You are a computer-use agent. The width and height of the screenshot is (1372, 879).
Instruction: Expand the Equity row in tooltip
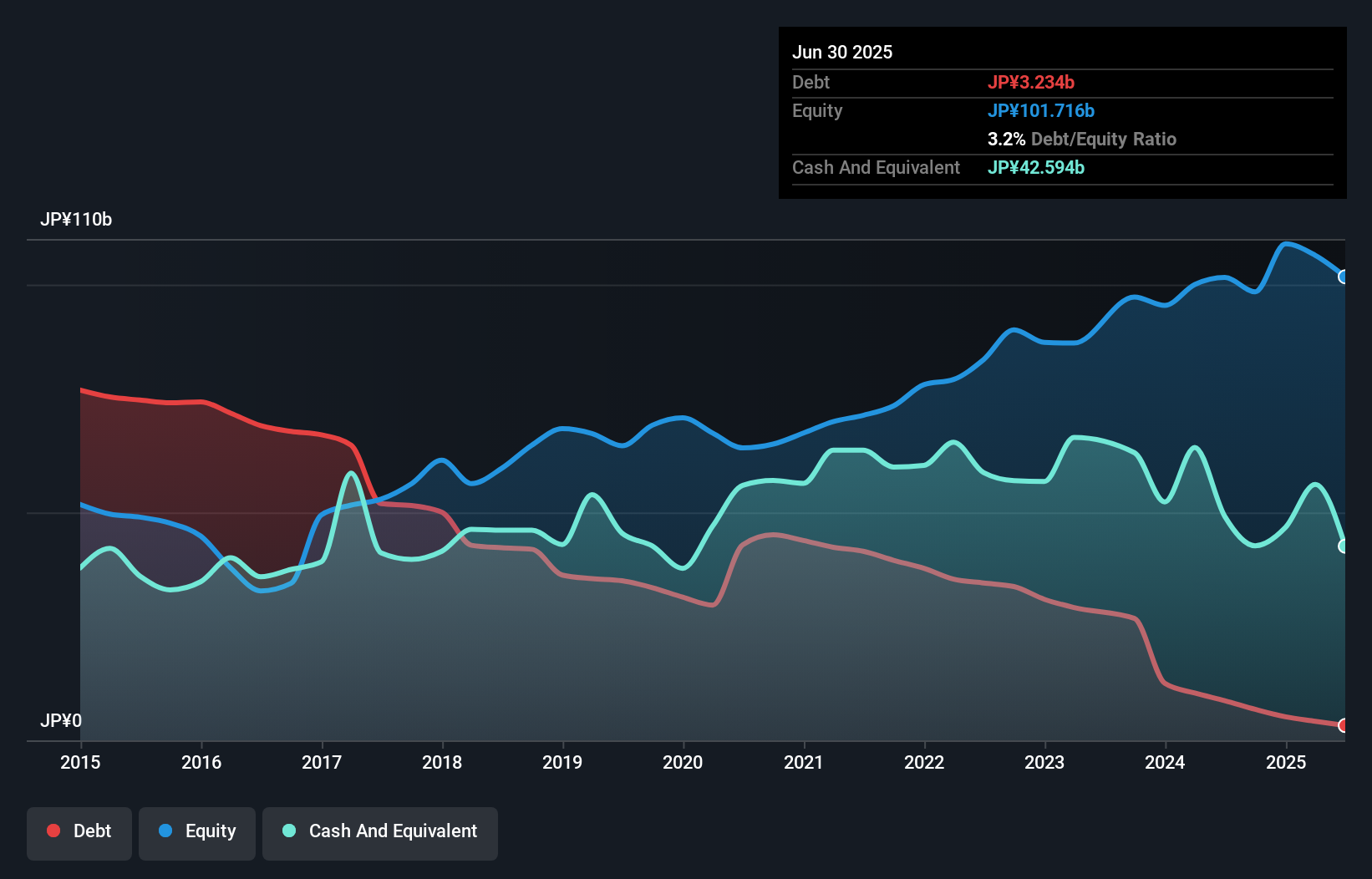(x=817, y=110)
